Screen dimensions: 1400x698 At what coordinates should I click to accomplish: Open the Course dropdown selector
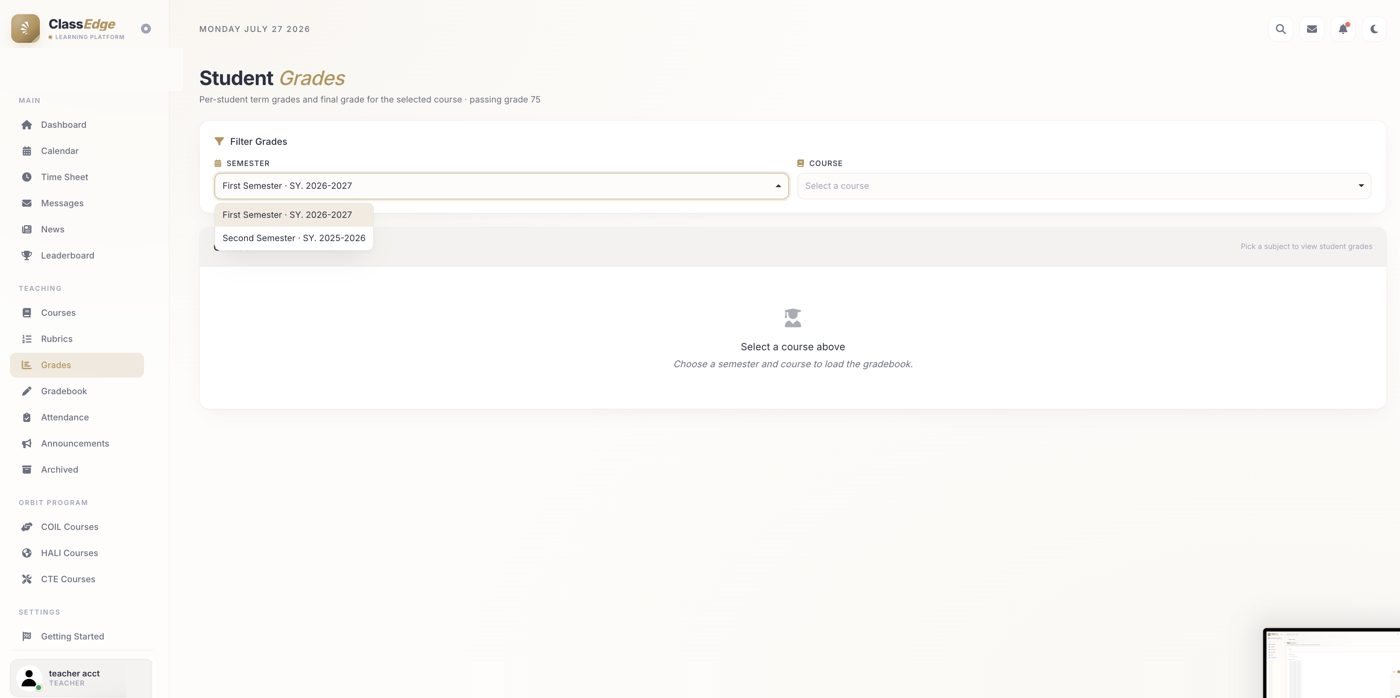click(x=1084, y=186)
